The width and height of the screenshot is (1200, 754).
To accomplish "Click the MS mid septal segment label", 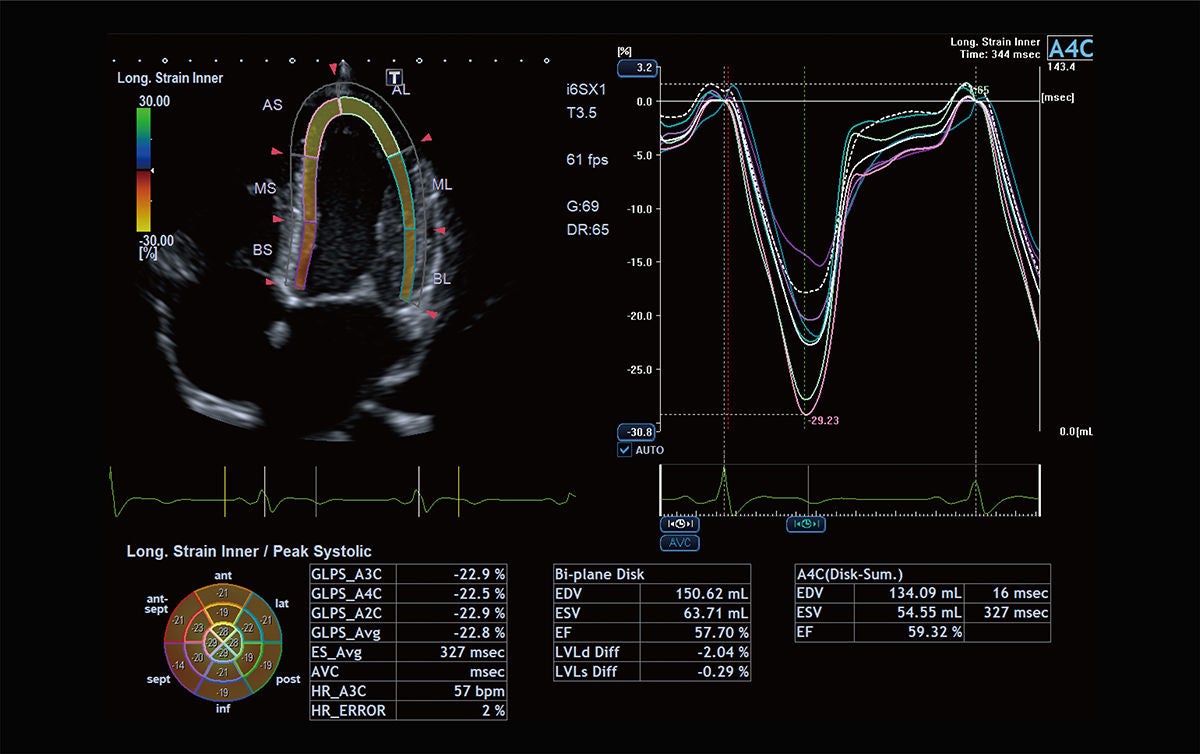I will tap(263, 187).
